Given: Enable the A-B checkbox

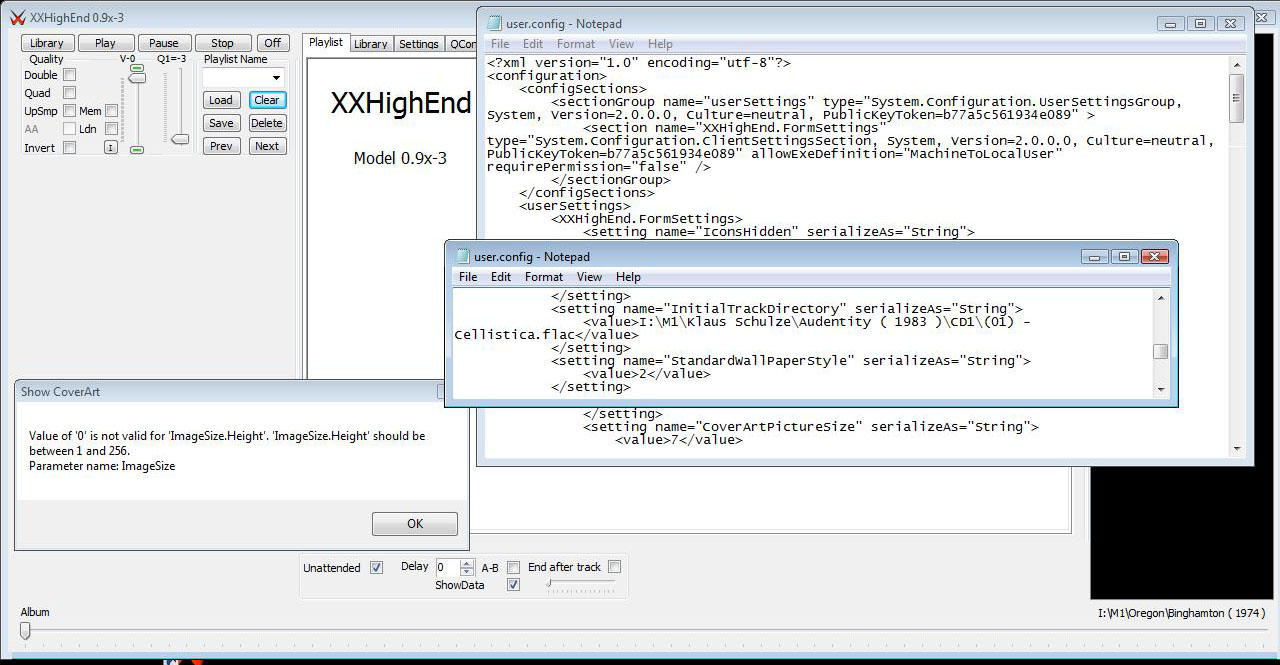Looking at the screenshot, I should click(x=513, y=567).
